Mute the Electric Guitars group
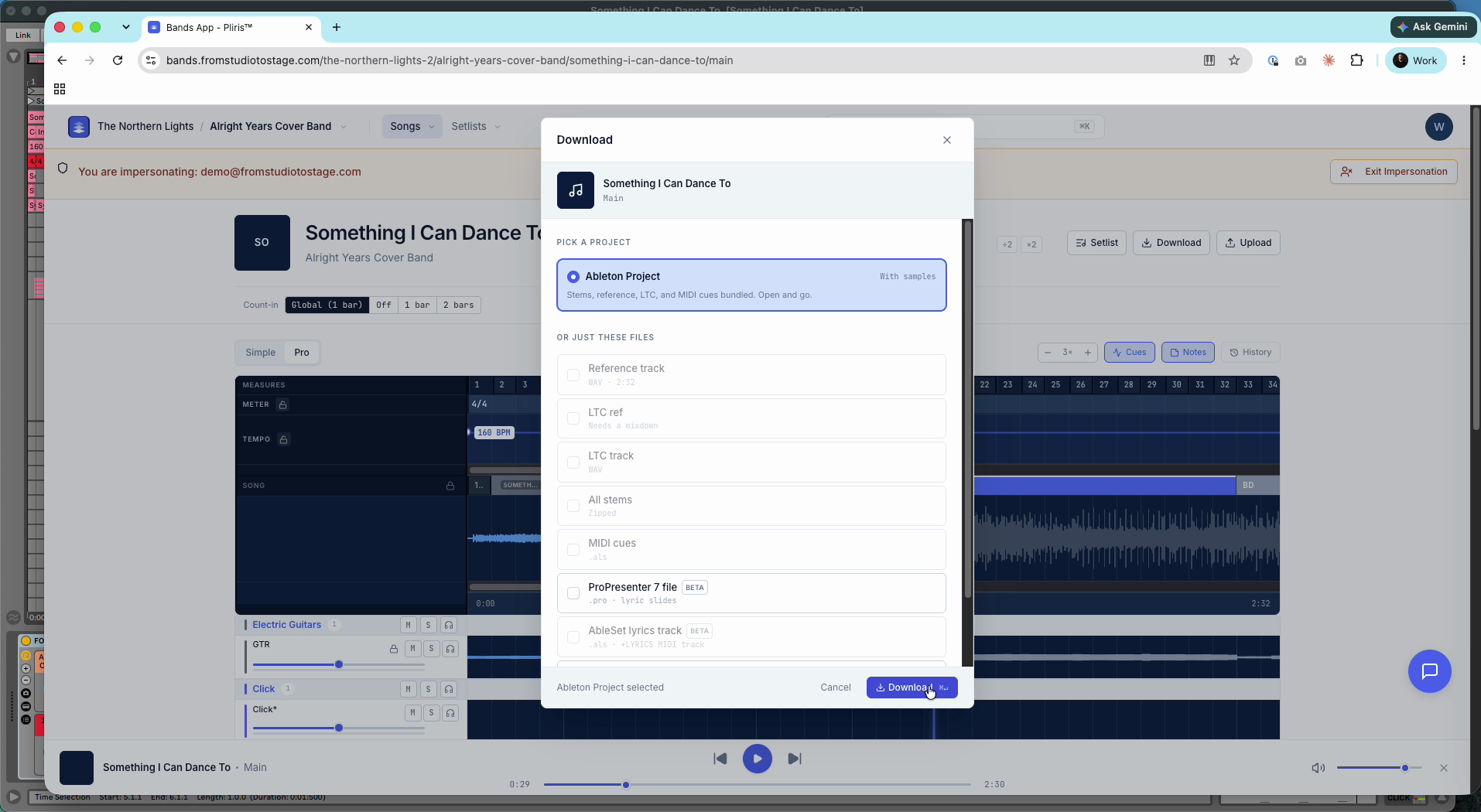 tap(409, 625)
